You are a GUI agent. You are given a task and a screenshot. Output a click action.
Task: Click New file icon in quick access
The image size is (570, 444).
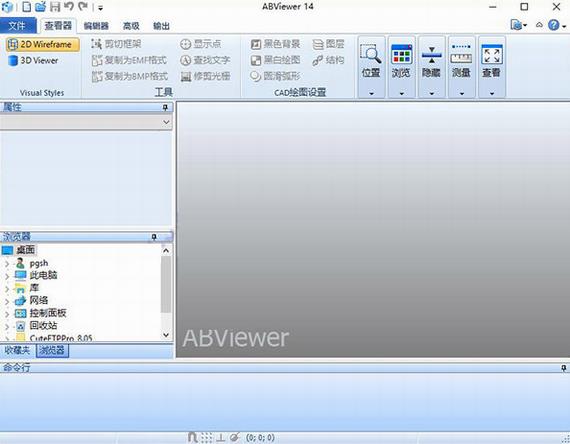tap(27, 7)
